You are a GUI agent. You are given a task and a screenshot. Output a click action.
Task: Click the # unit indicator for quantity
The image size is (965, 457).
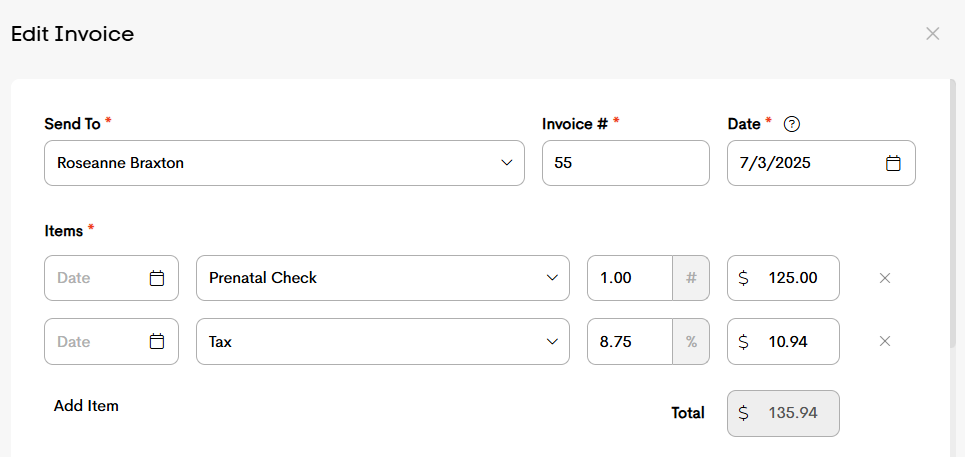point(691,278)
